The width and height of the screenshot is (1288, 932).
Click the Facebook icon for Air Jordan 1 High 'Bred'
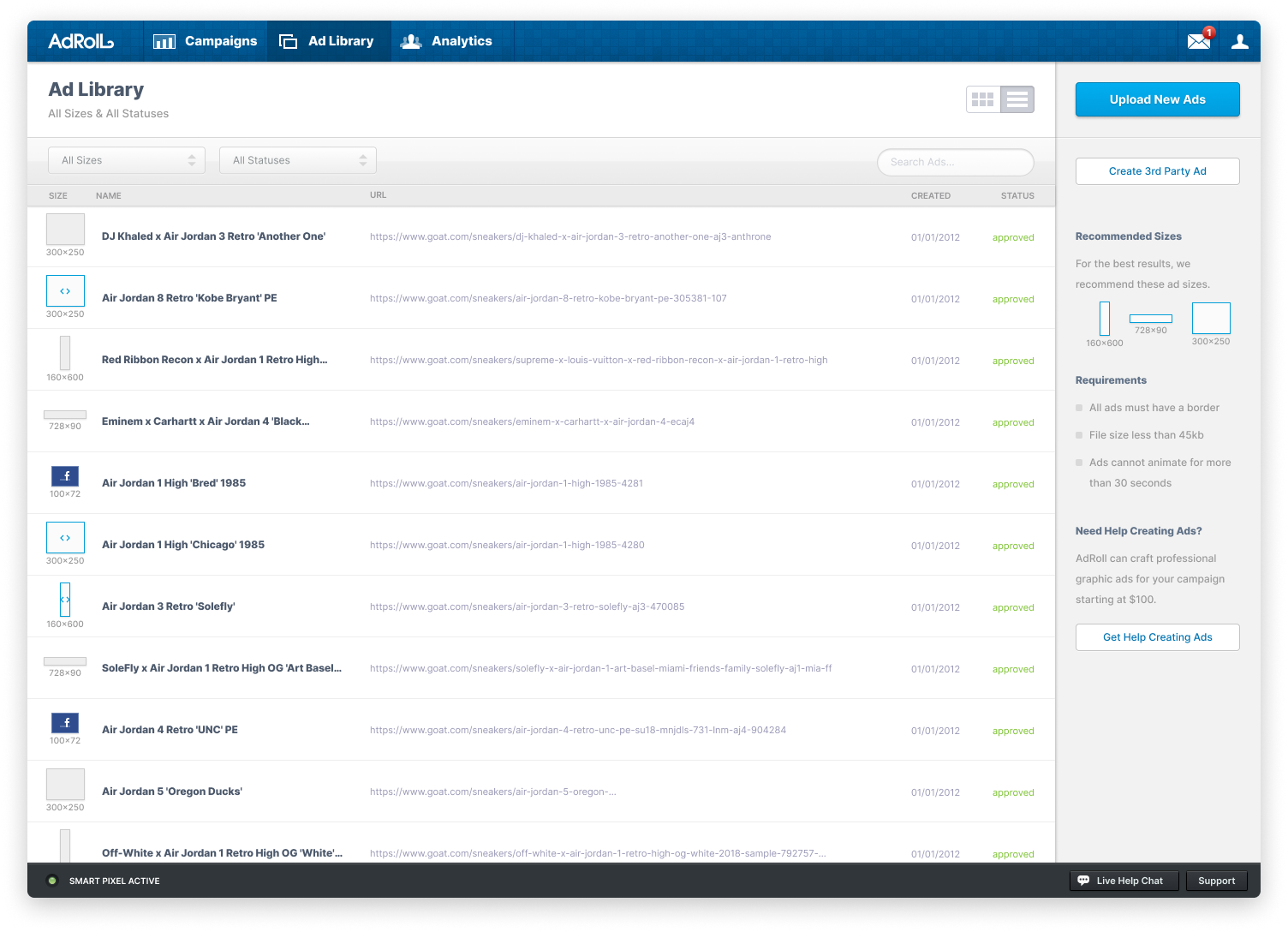pyautogui.click(x=65, y=476)
